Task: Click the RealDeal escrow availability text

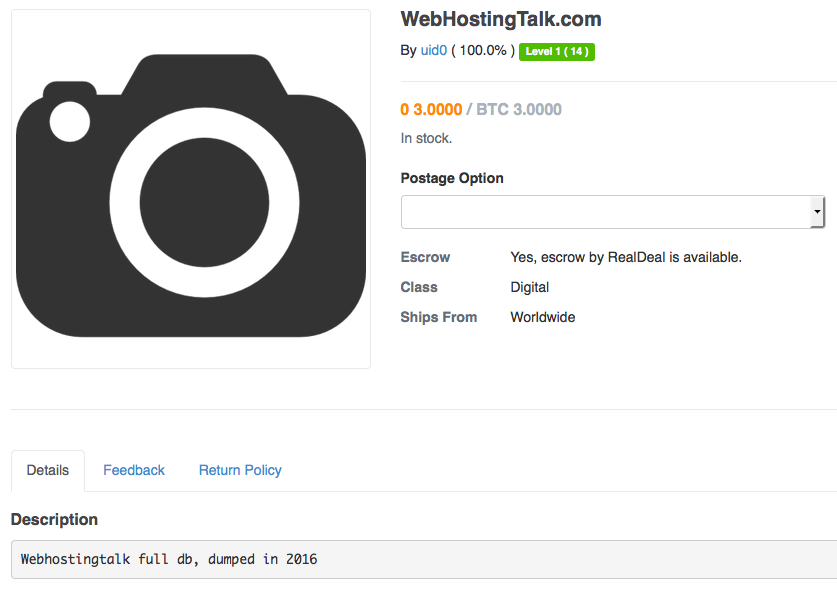Action: 626,257
